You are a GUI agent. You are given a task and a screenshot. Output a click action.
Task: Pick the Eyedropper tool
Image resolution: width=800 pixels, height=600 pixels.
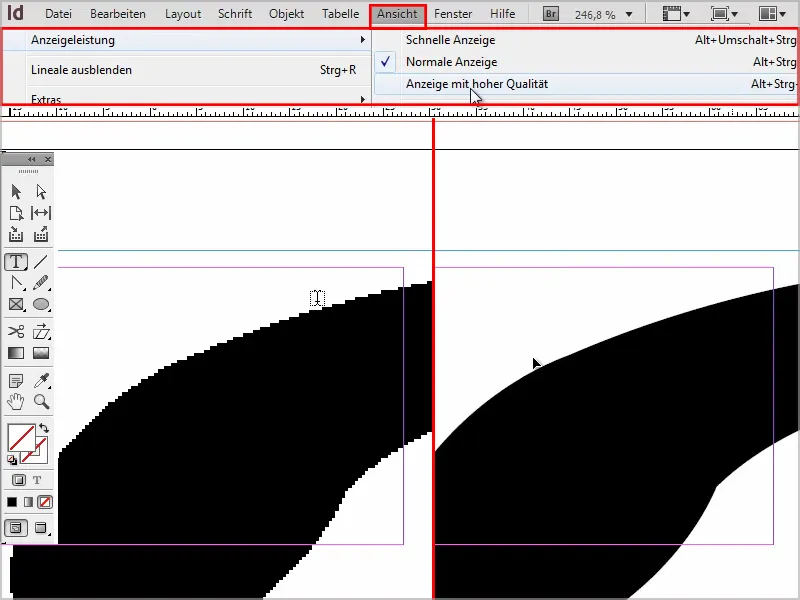click(41, 381)
